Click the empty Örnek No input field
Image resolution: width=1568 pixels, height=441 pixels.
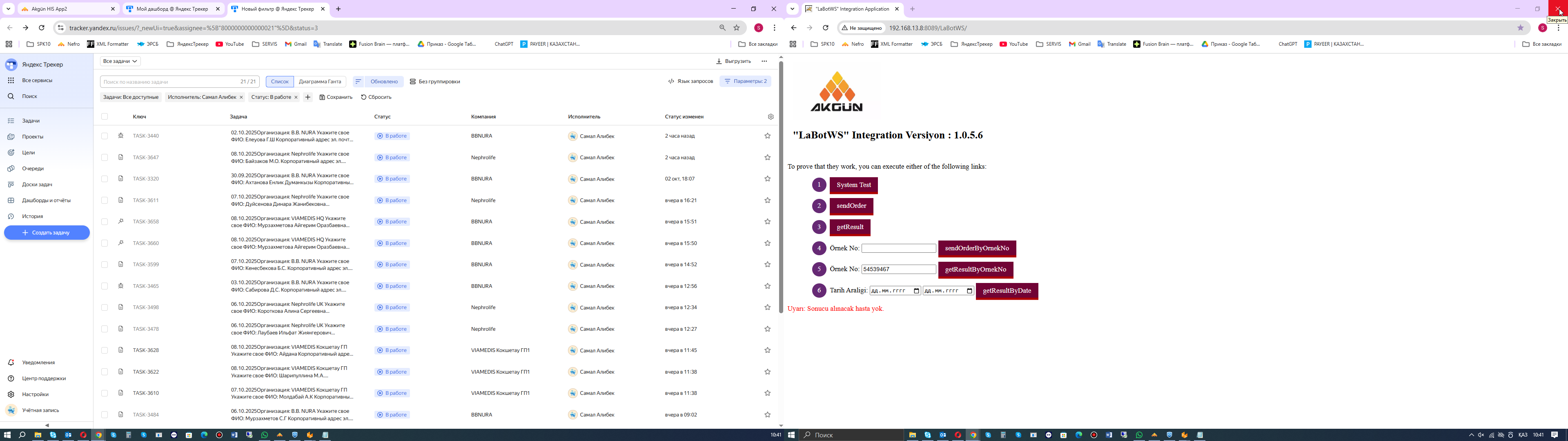tap(898, 249)
